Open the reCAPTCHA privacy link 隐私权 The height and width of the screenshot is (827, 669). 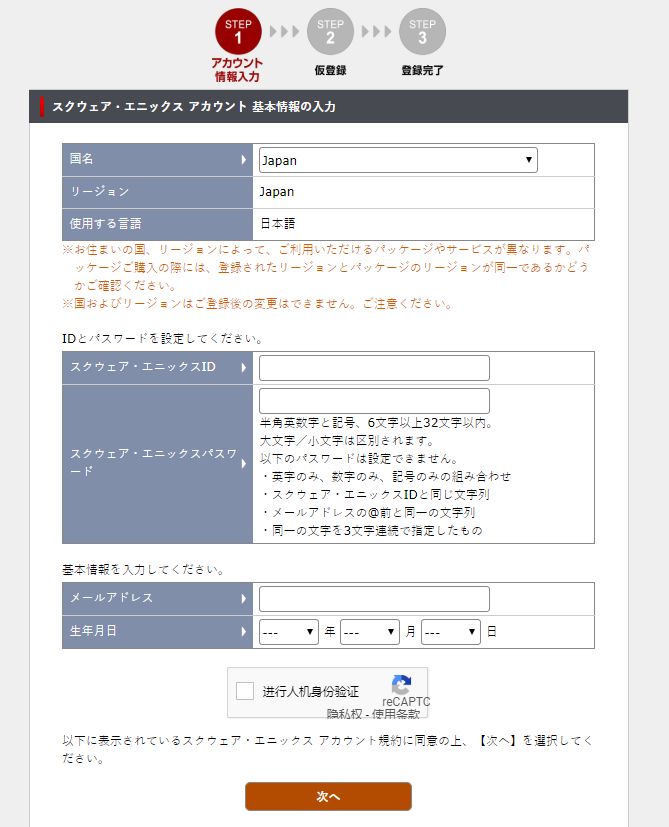click(344, 714)
